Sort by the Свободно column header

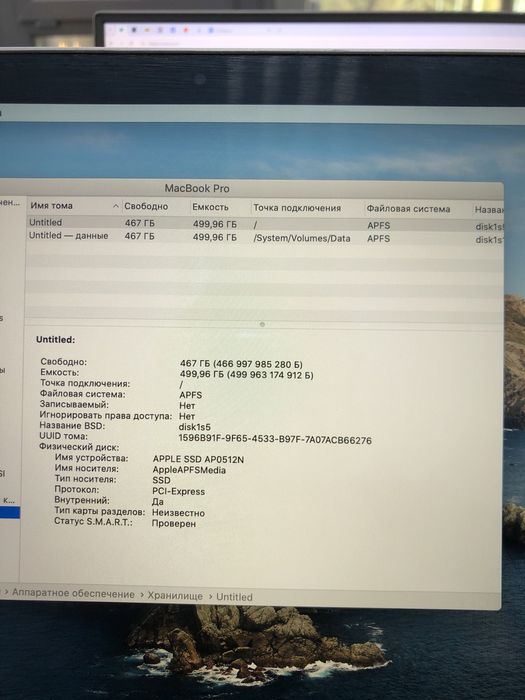pos(146,206)
